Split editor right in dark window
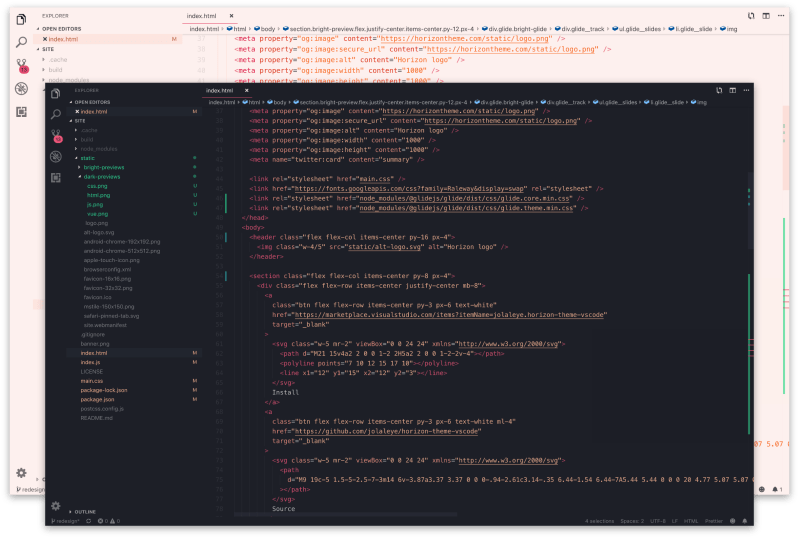 pos(732,90)
